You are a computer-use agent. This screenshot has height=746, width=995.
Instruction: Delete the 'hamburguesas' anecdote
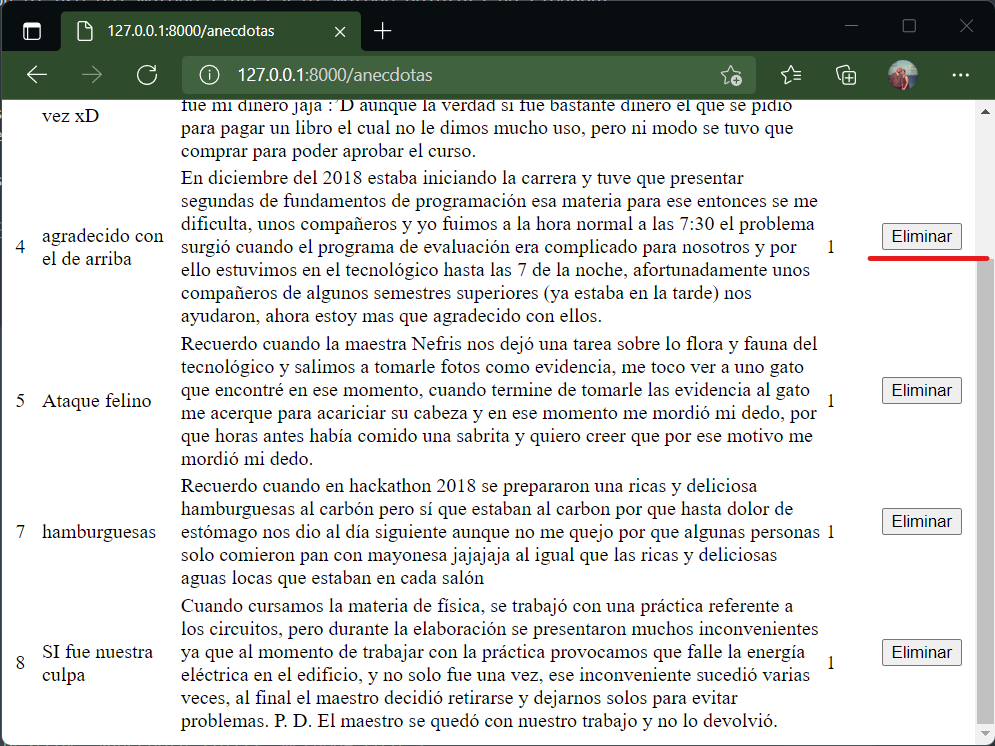click(921, 521)
